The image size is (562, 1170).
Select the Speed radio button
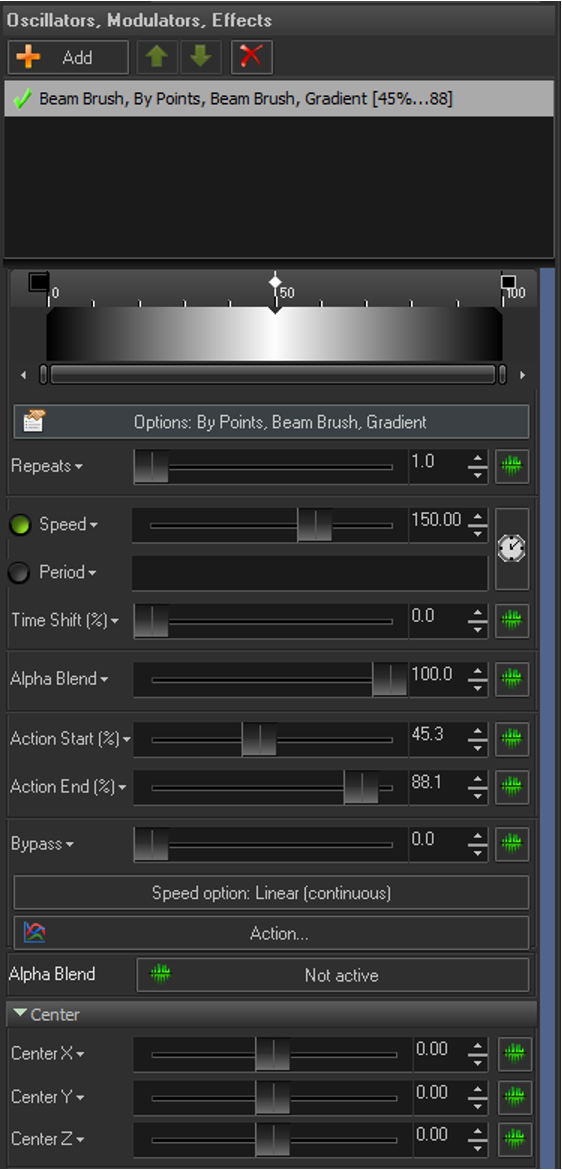click(x=19, y=525)
